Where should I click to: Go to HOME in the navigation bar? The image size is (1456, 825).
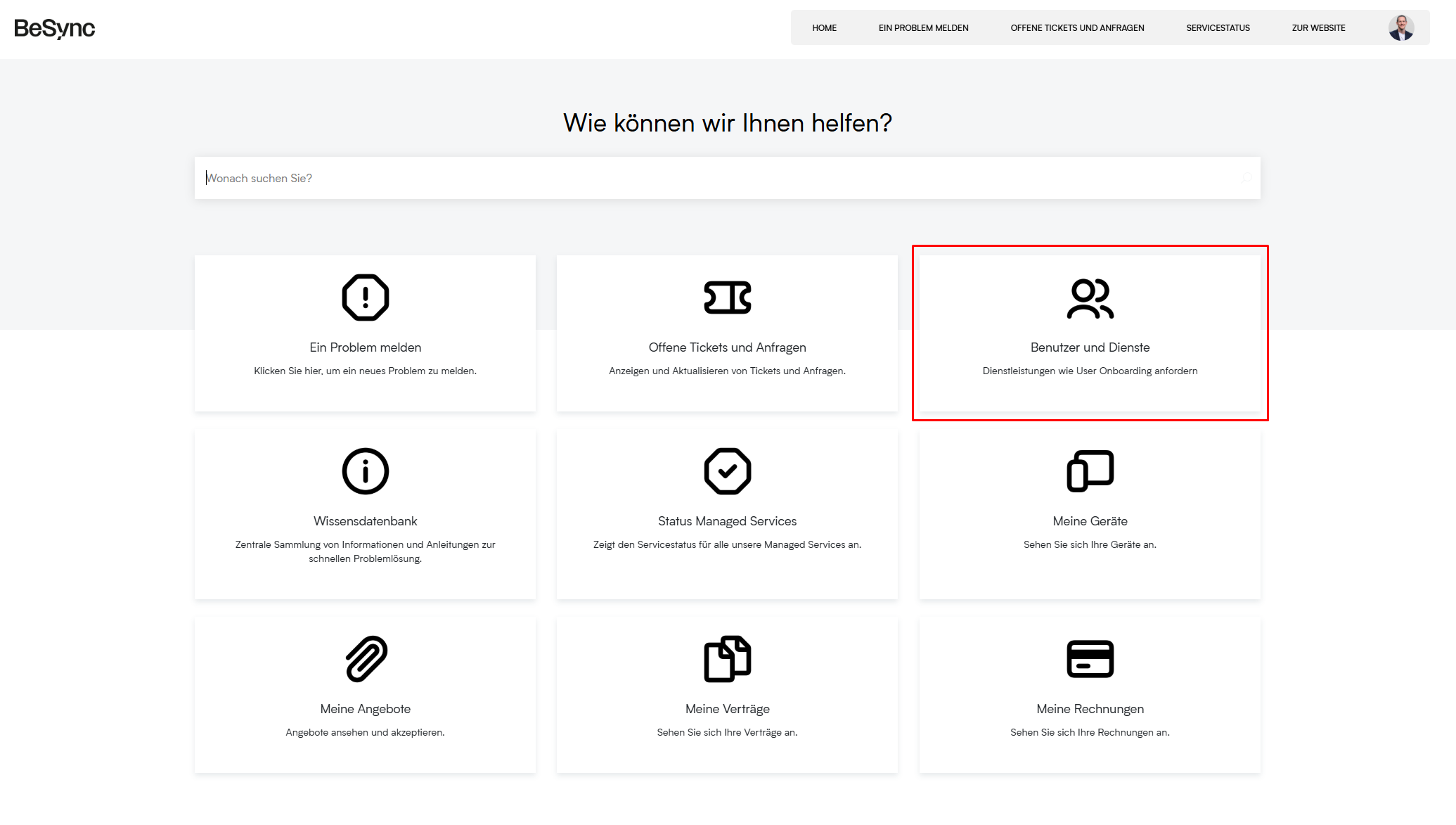coord(824,28)
